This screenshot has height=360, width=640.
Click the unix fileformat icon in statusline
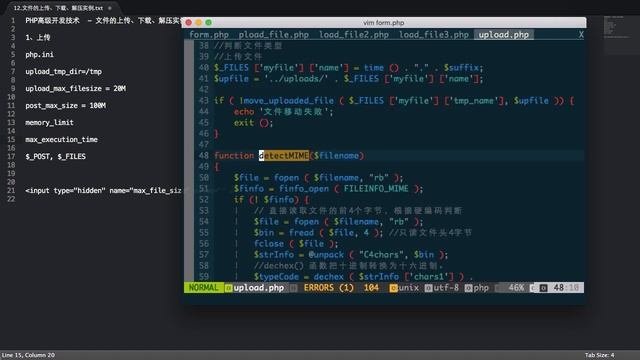click(393, 288)
